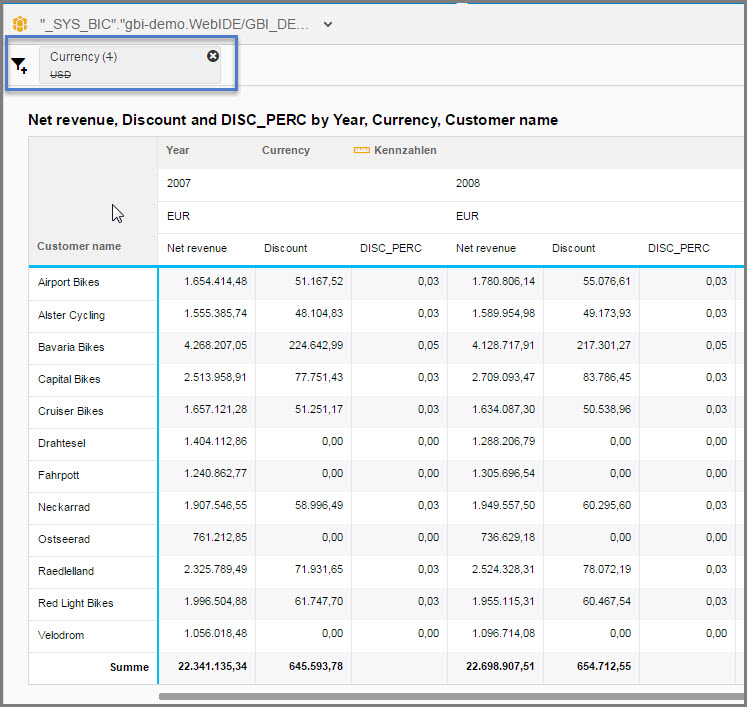
Task: Click the Kennzahlen ruler icon
Action: [x=363, y=151]
